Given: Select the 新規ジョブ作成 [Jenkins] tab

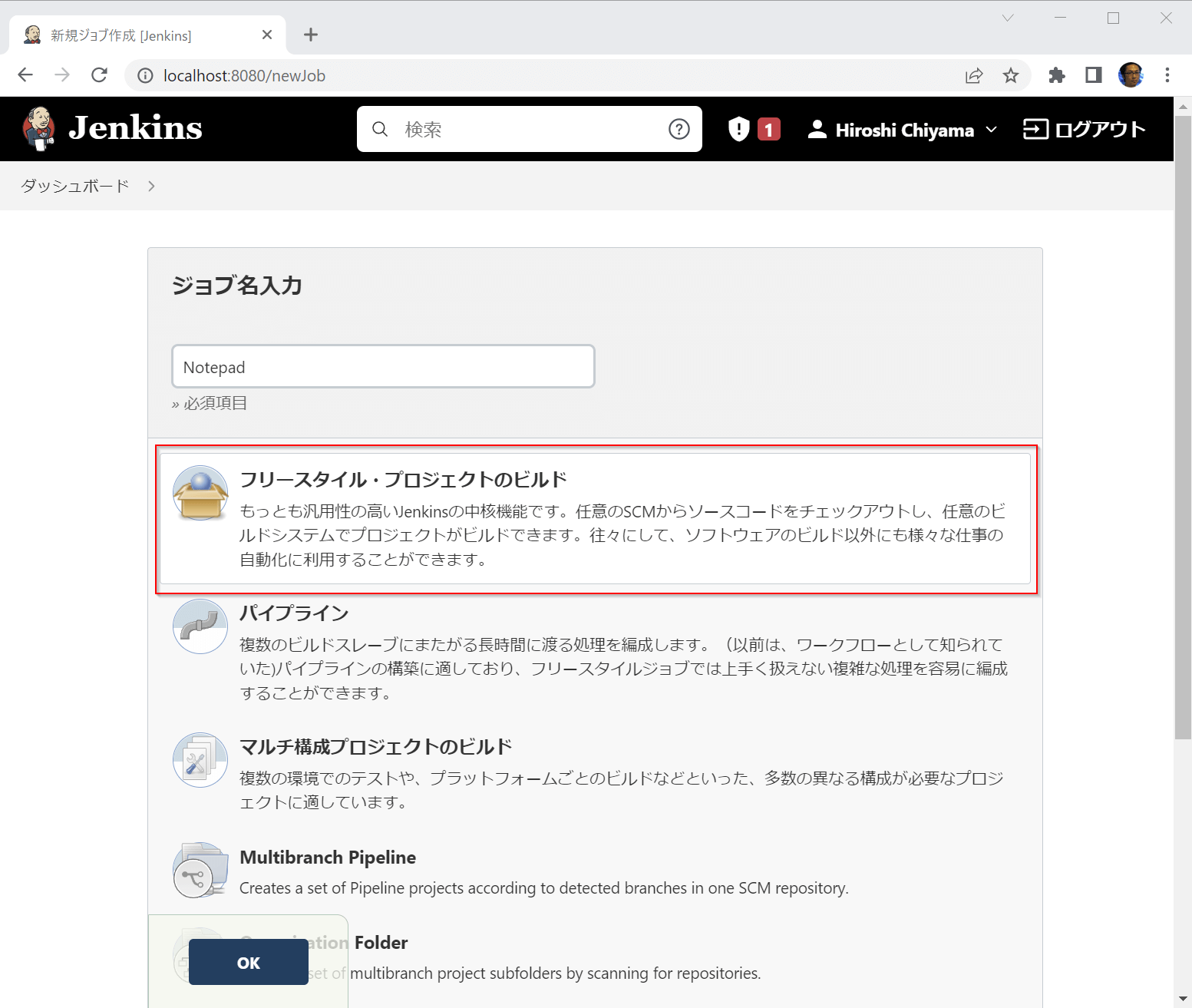Looking at the screenshot, I should [147, 35].
